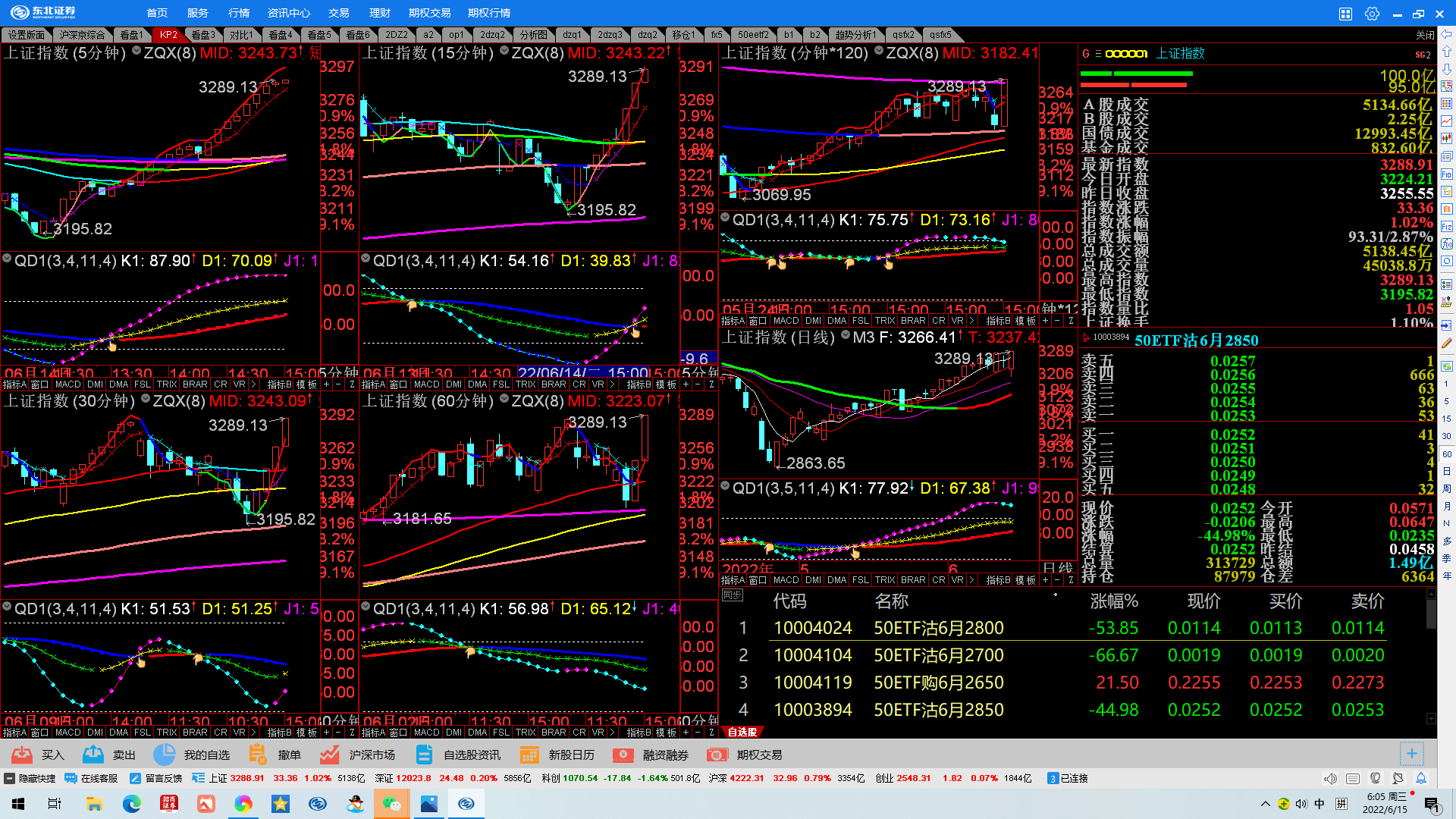
Task: Click the back arrow icon in right sidebar
Action: pyautogui.click(x=1447, y=34)
